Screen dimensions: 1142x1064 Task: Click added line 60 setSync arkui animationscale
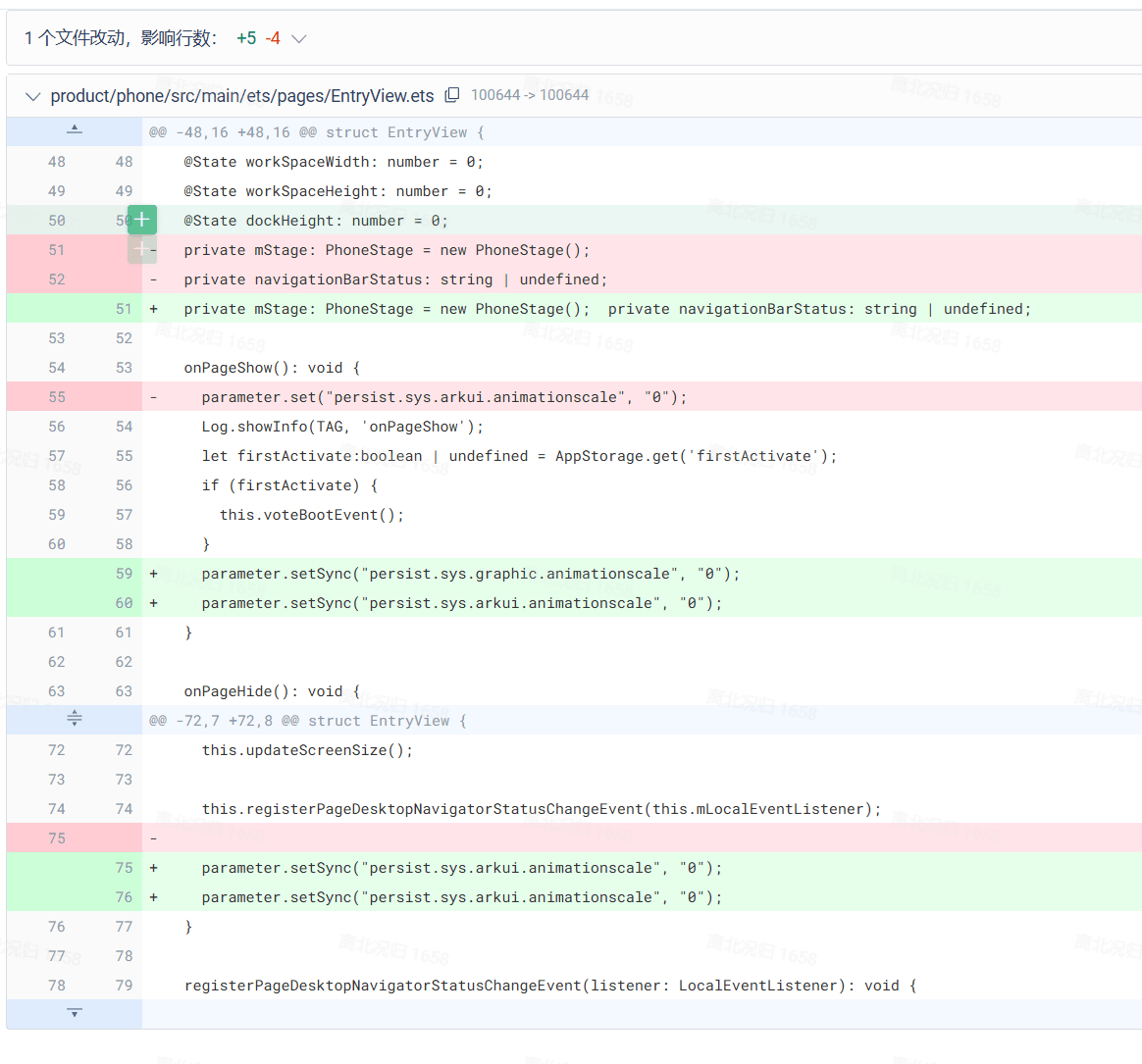pos(462,603)
